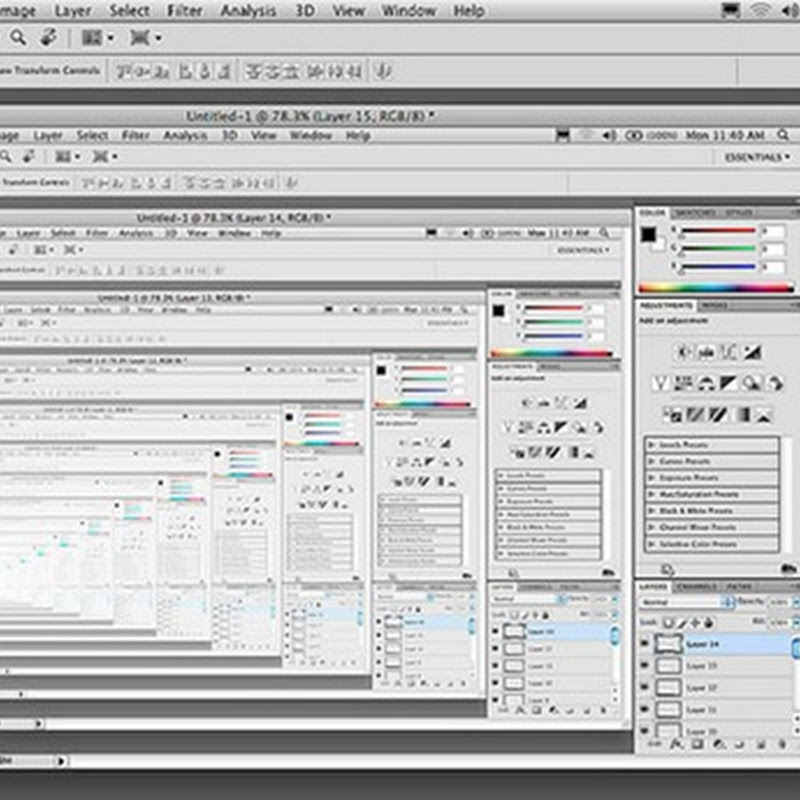Open Normal blend mode dropdown in the largest Layers panel

[686, 603]
